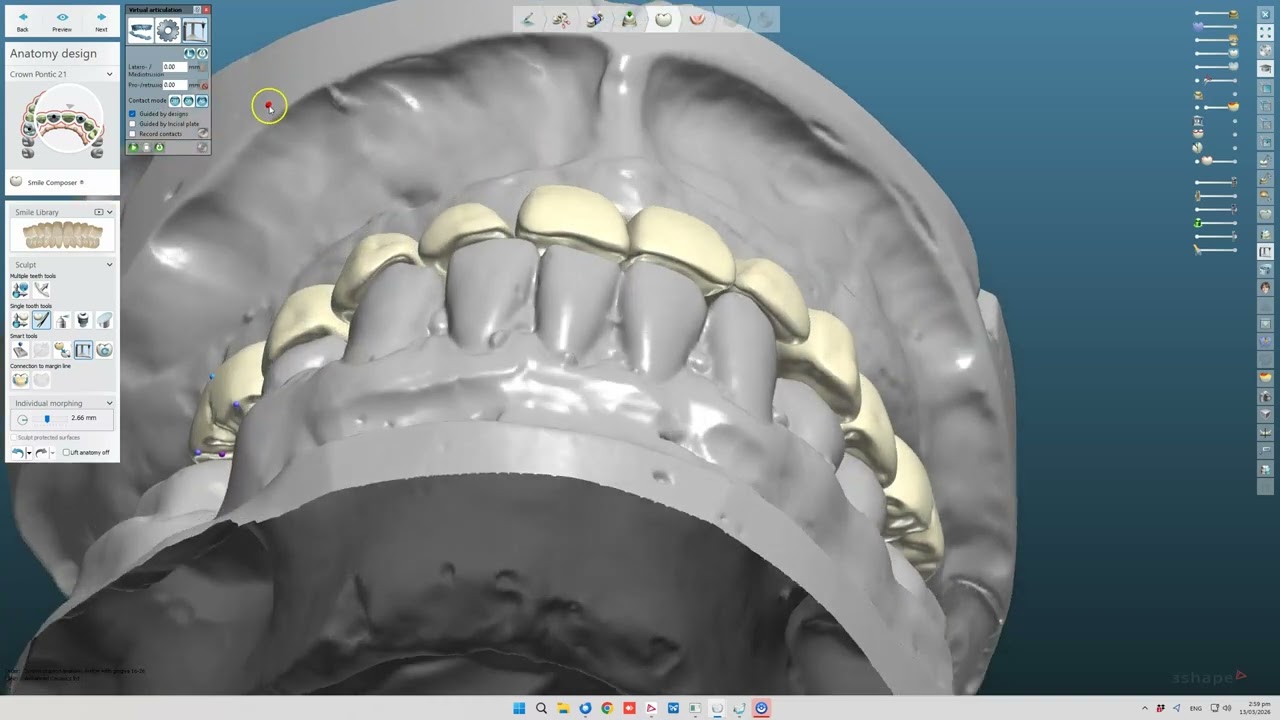Select the single tooth wax knife tool
The width and height of the screenshot is (1280, 720).
click(41, 320)
